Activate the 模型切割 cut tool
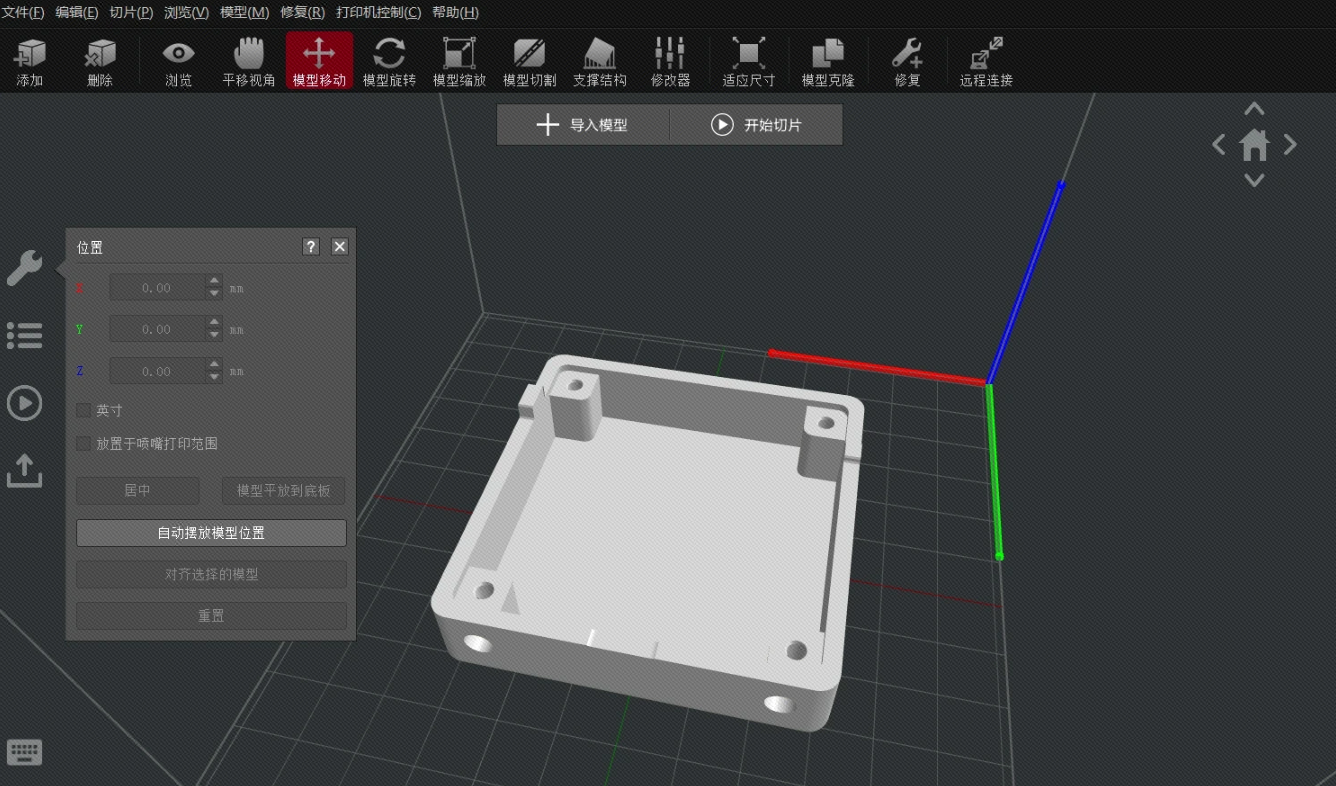This screenshot has height=786, width=1336. [x=529, y=61]
